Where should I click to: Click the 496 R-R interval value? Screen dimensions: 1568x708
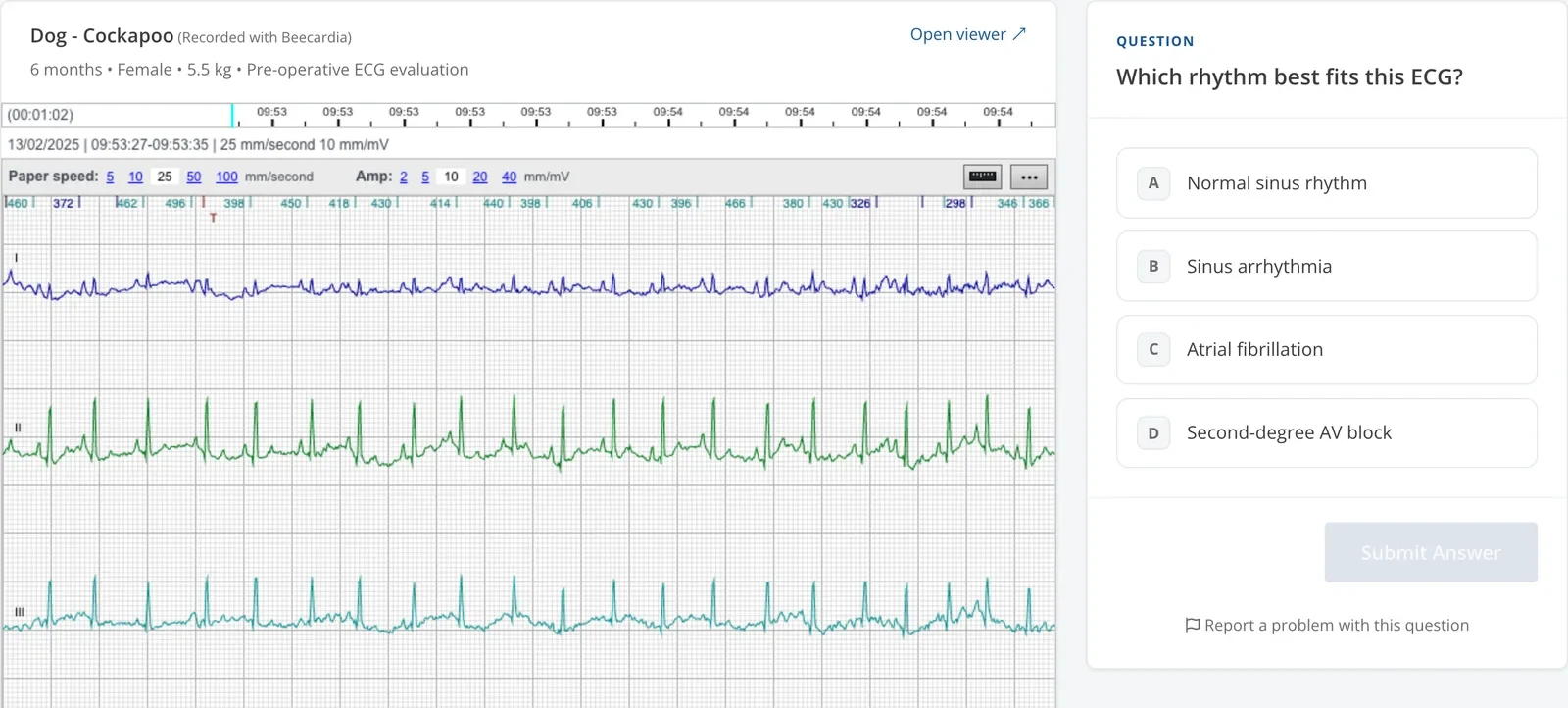(175, 203)
